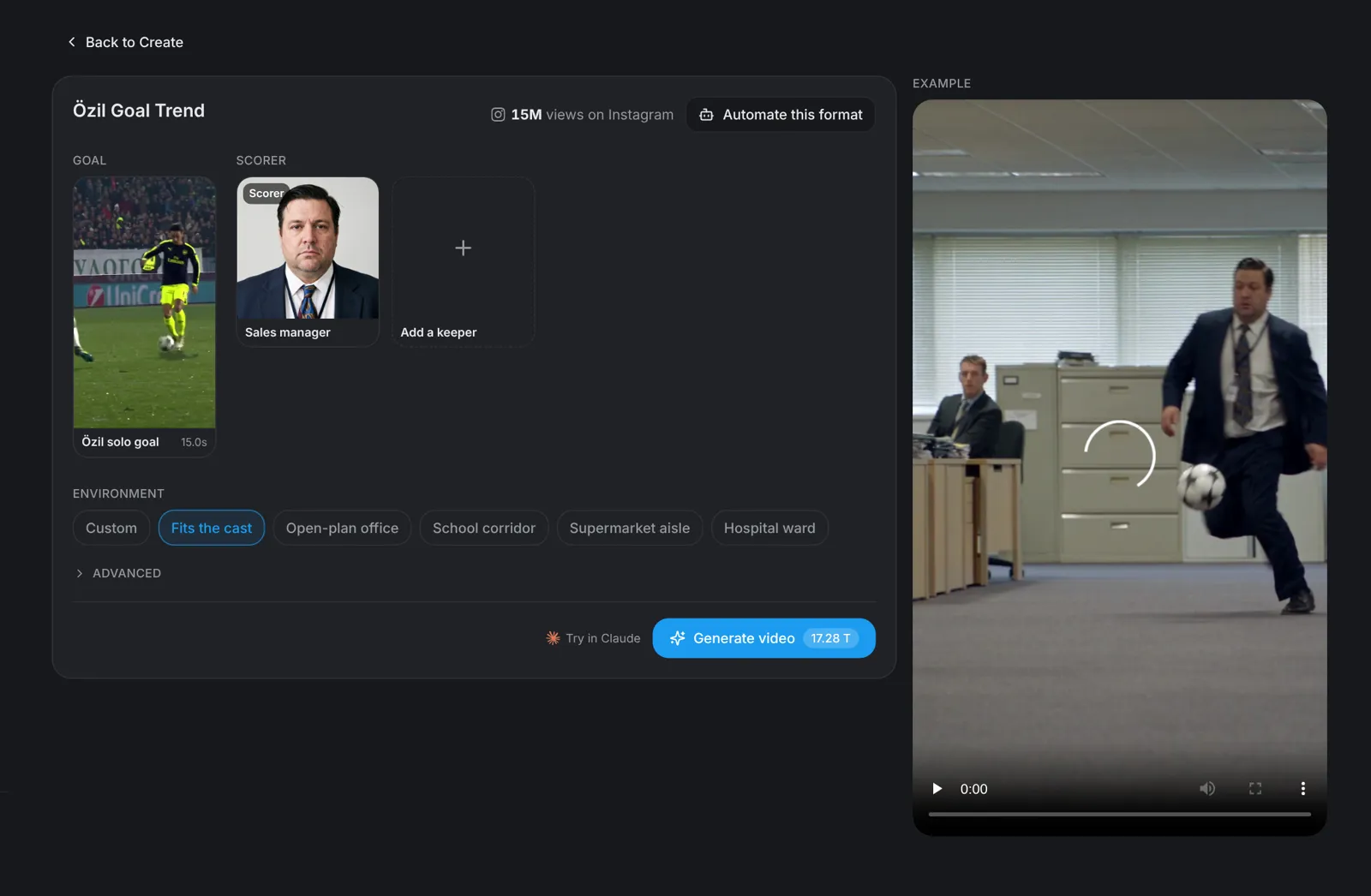1371x896 pixels.
Task: Click the sparkle icon on Generate video
Action: pyautogui.click(x=677, y=638)
